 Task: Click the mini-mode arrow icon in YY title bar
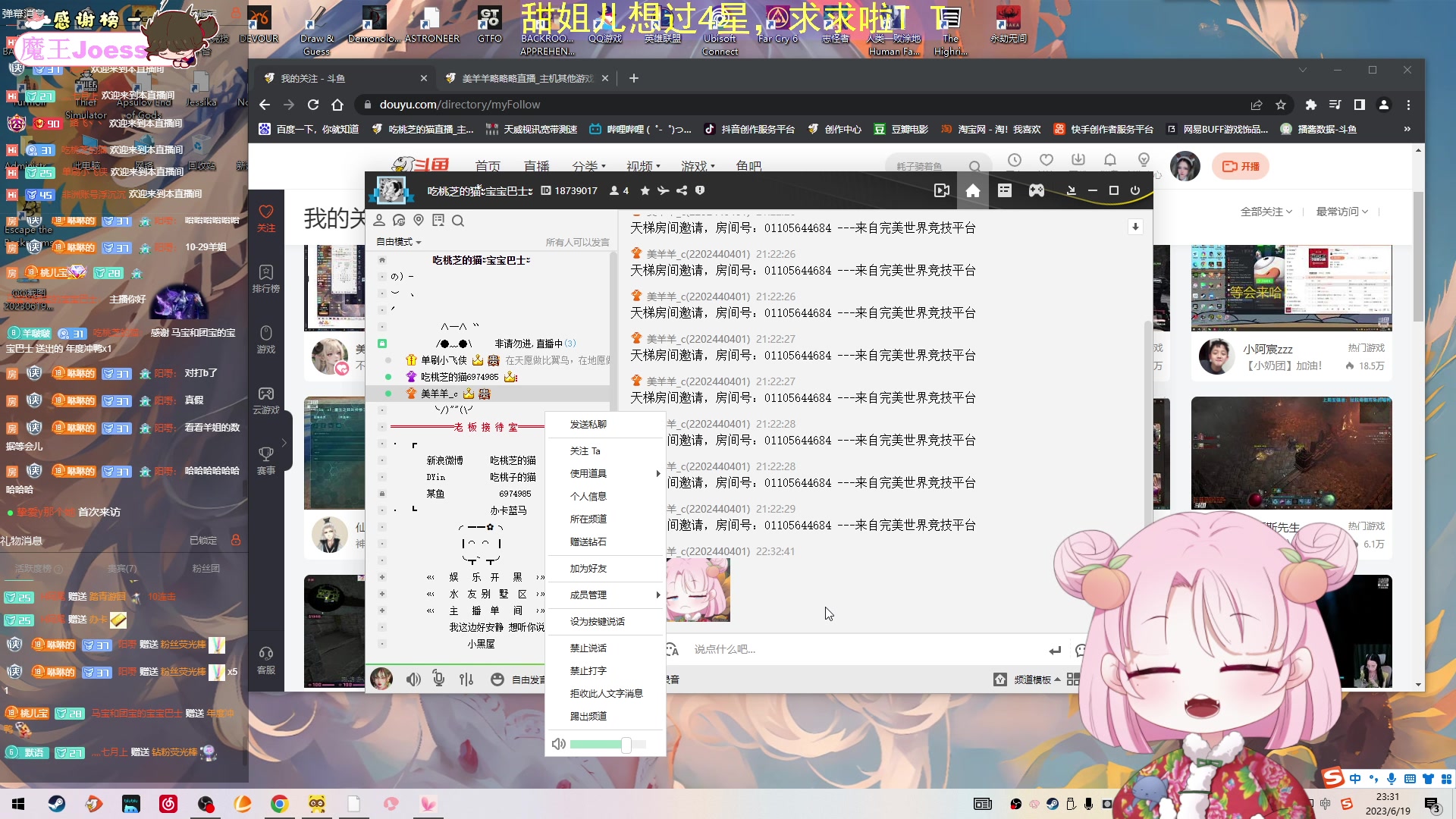pyautogui.click(x=1071, y=191)
